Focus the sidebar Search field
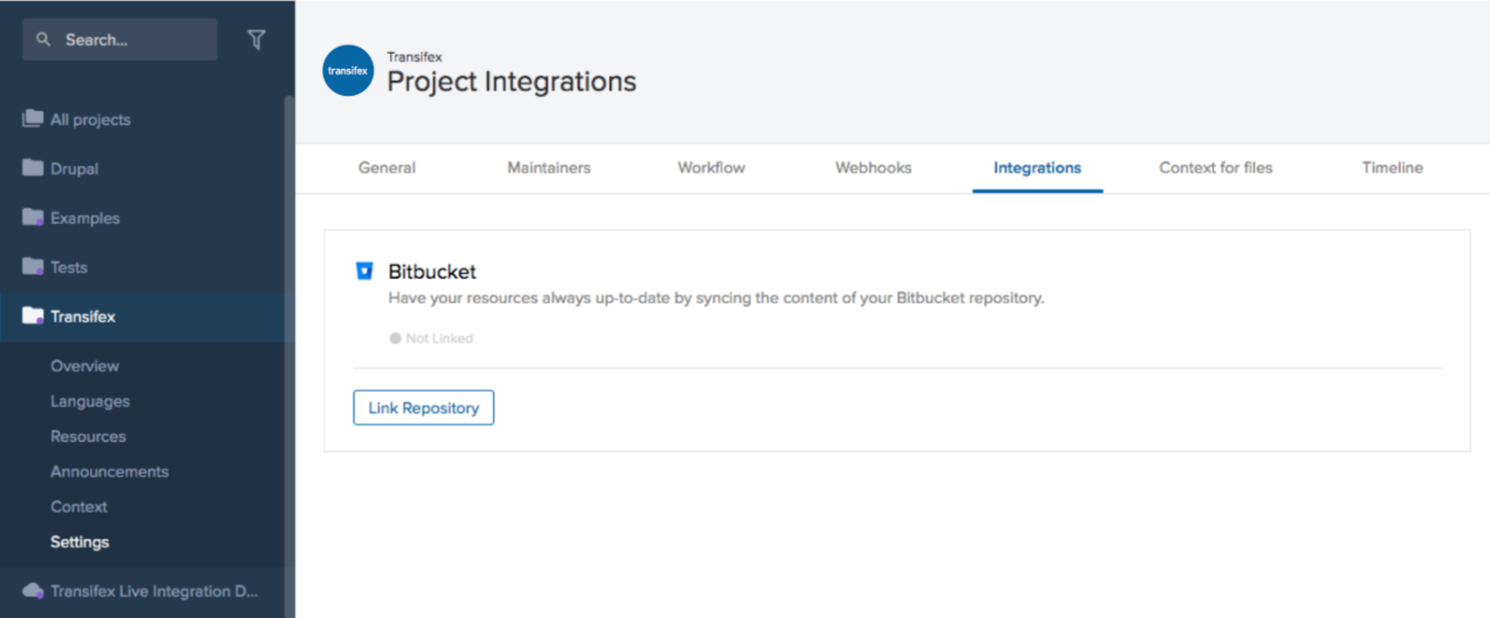The width and height of the screenshot is (1490, 618). pos(120,40)
